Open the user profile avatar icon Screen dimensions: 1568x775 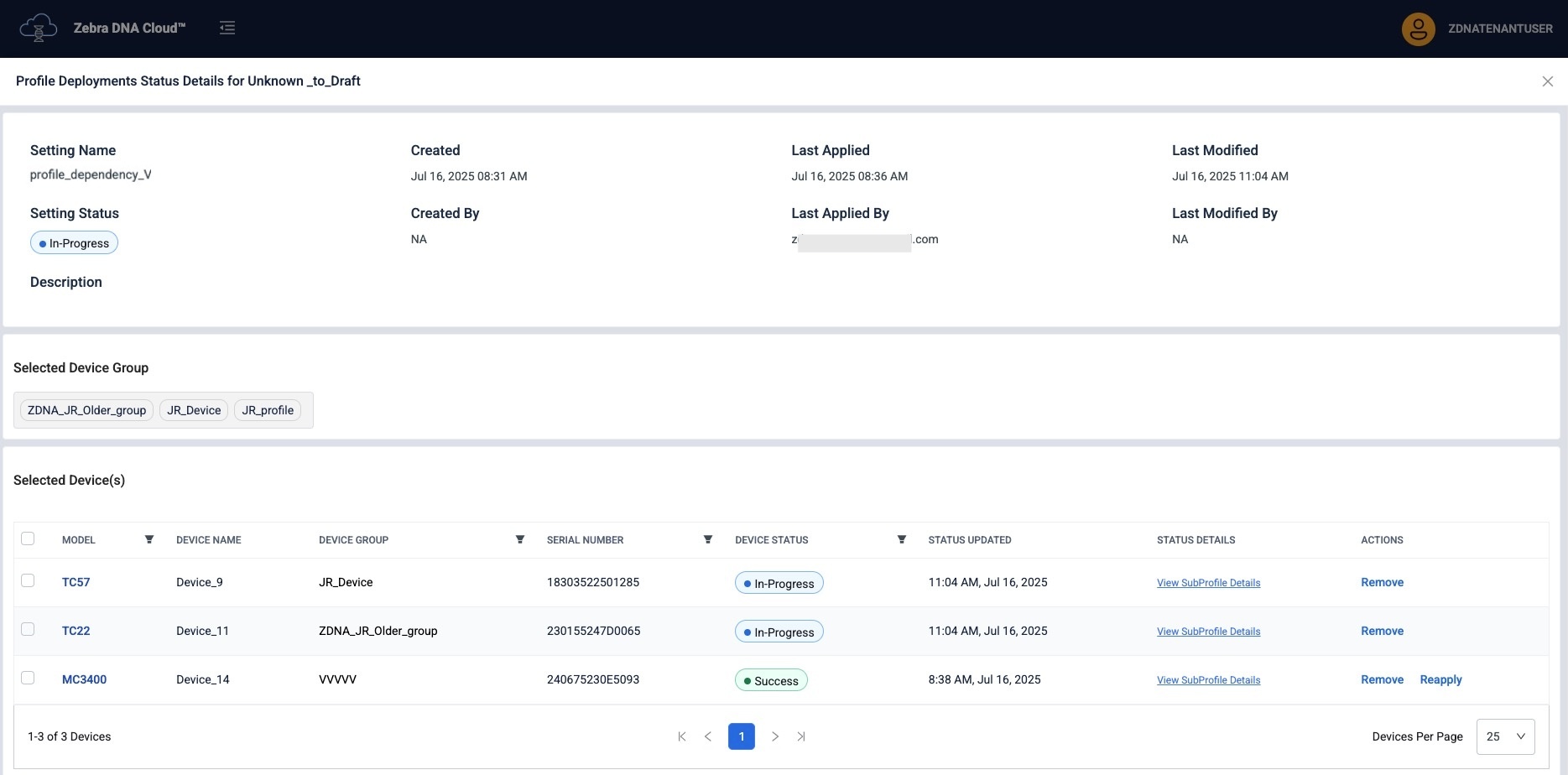(1418, 29)
